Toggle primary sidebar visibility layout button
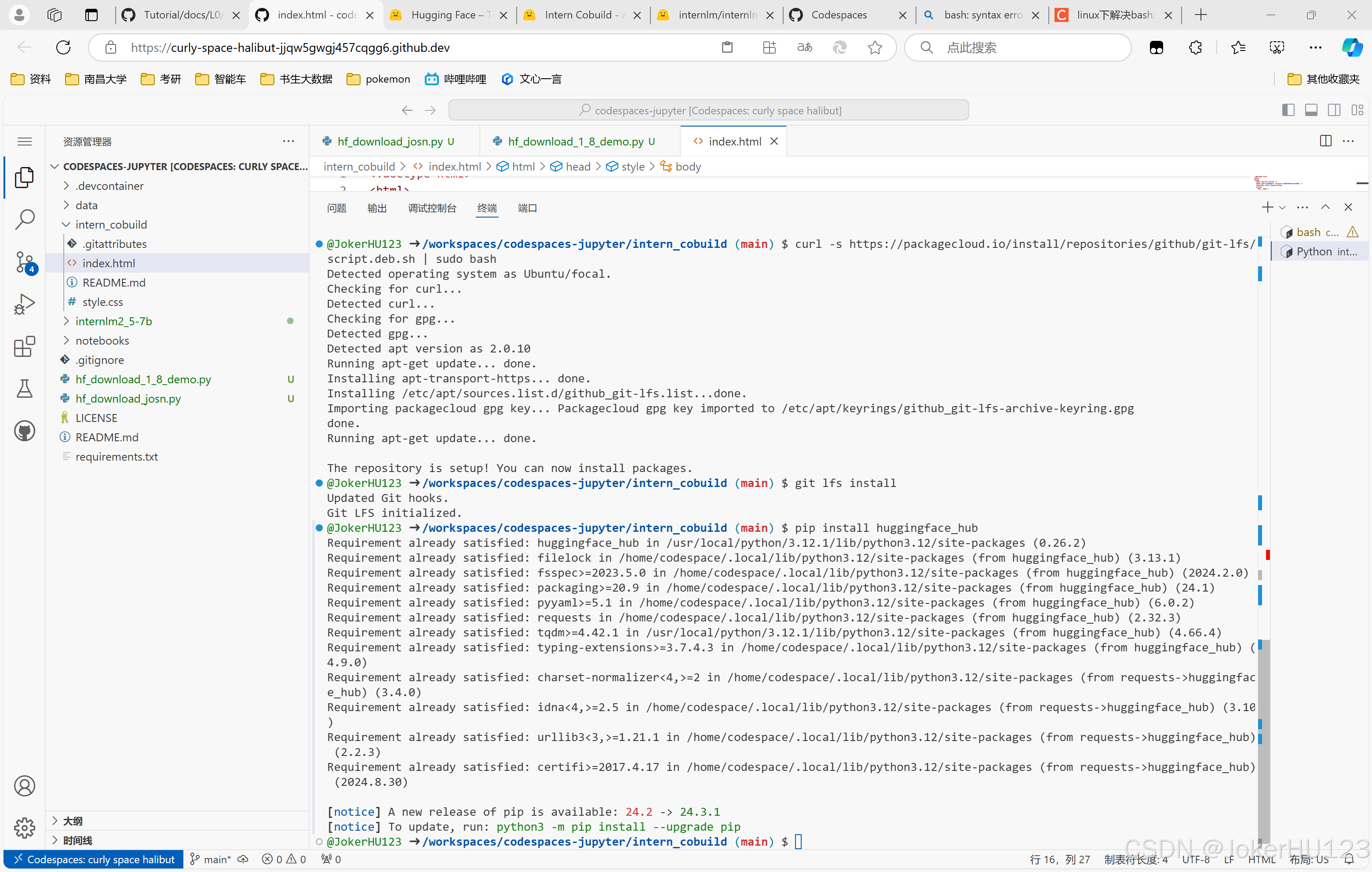This screenshot has height=872, width=1372. tap(1288, 110)
